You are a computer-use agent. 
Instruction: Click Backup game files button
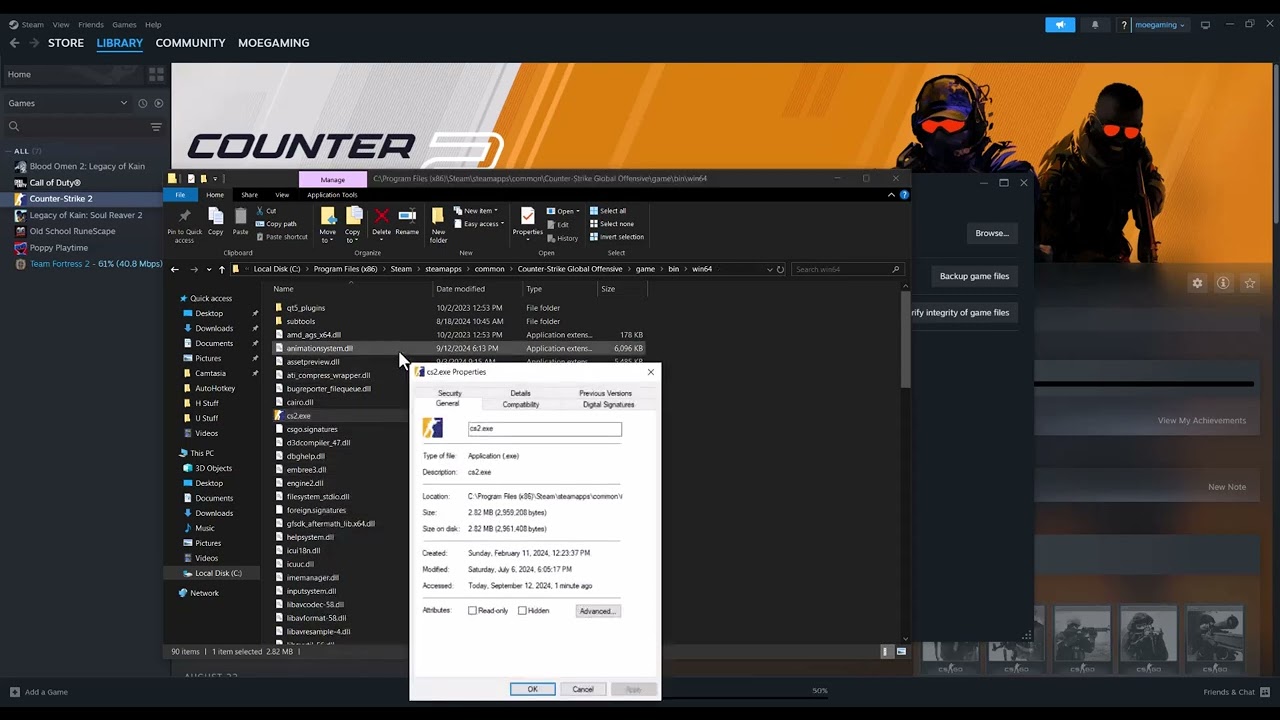tap(974, 276)
